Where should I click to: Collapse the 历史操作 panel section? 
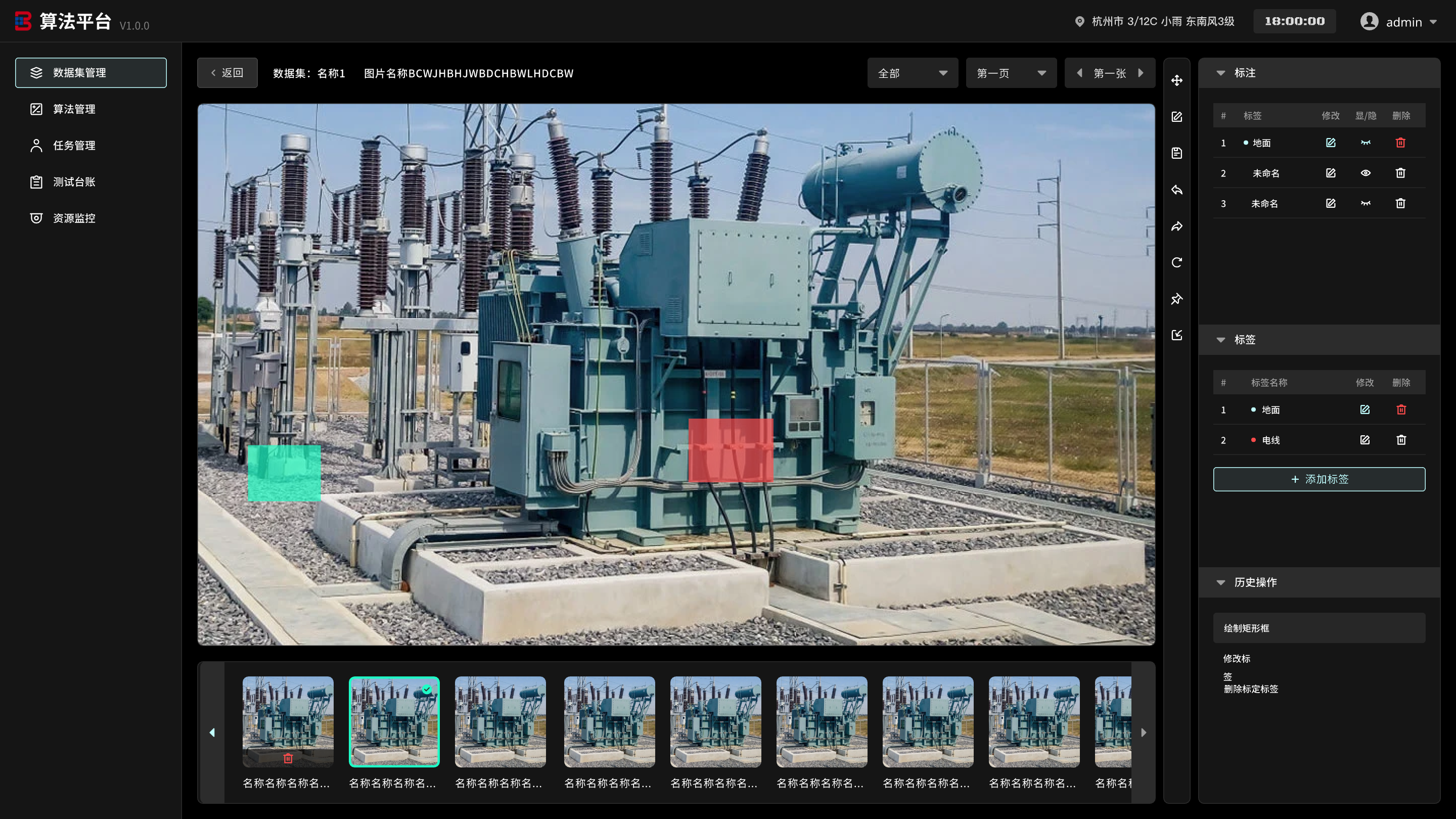tap(1220, 582)
